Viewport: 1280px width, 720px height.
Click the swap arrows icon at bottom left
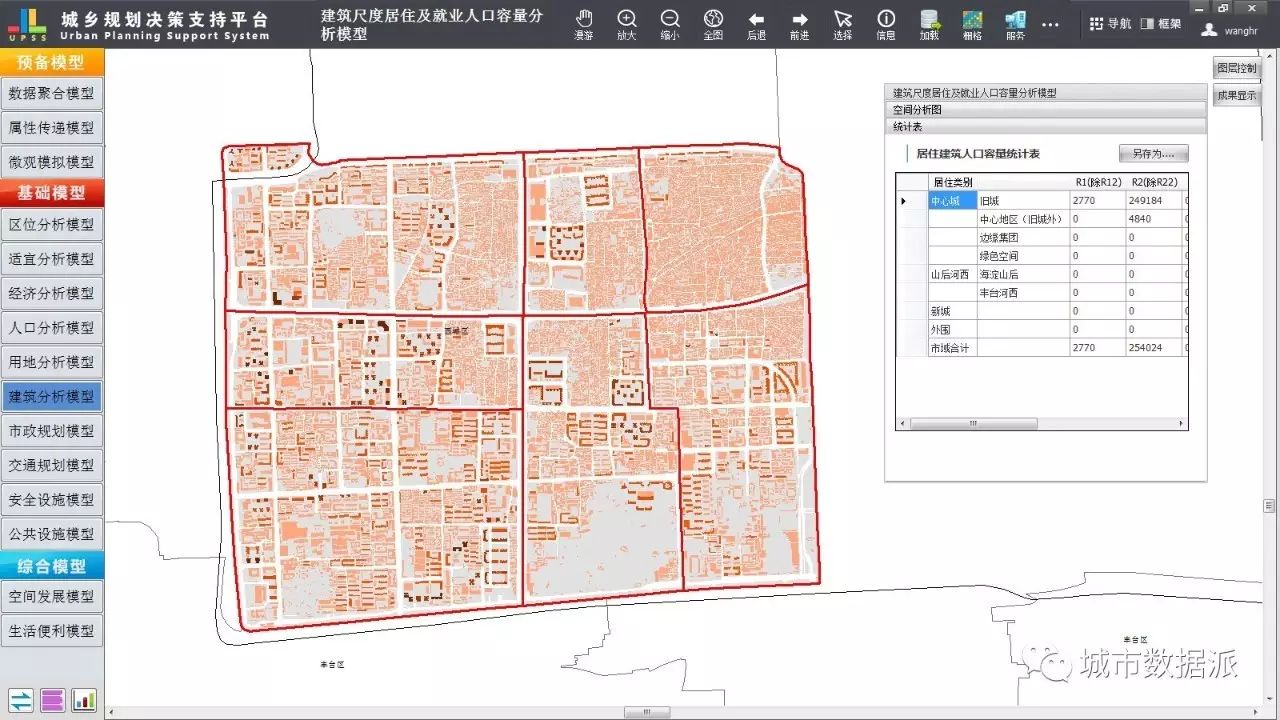(21, 700)
